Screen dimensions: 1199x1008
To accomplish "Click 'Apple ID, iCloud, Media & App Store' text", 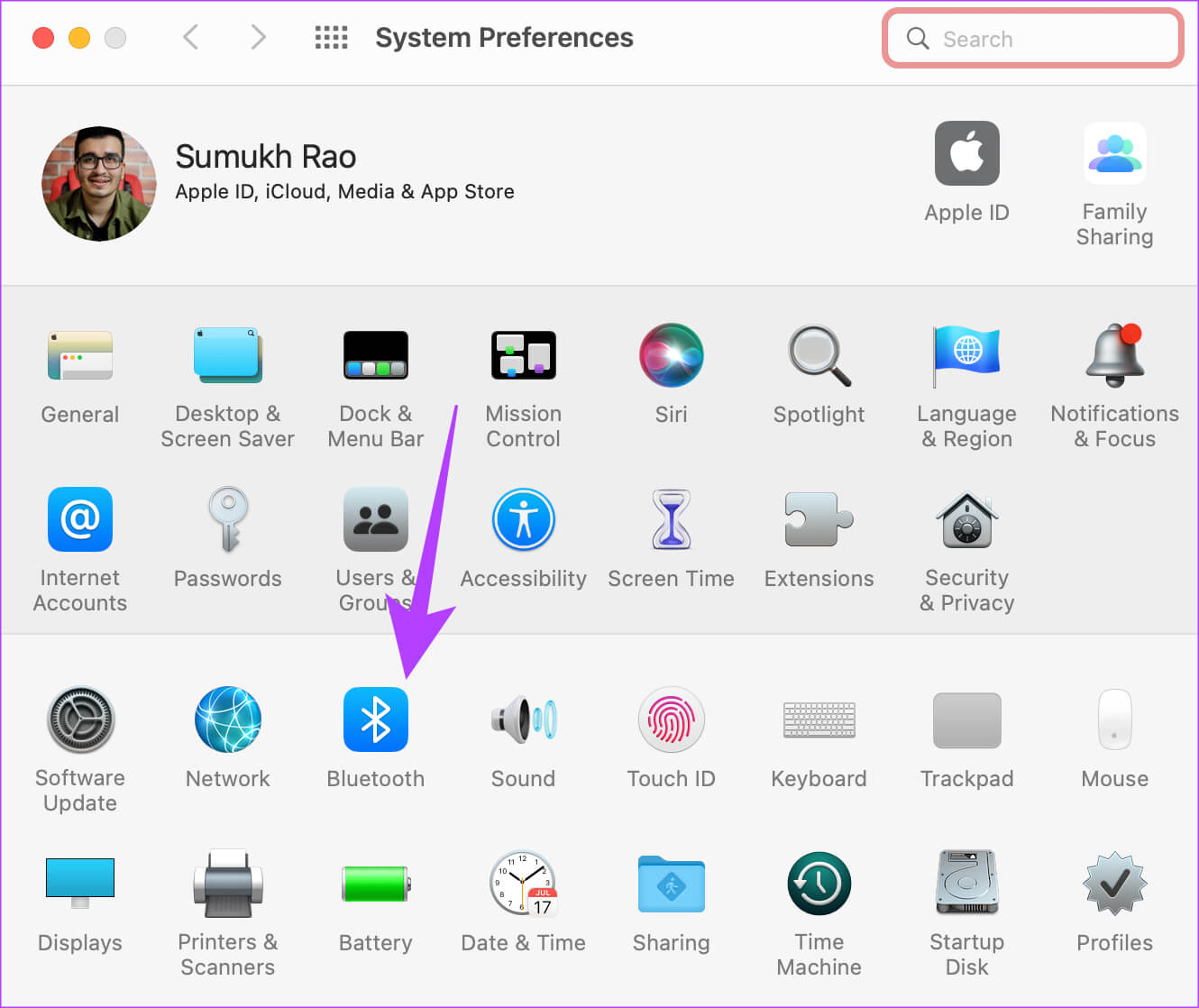I will point(344,192).
